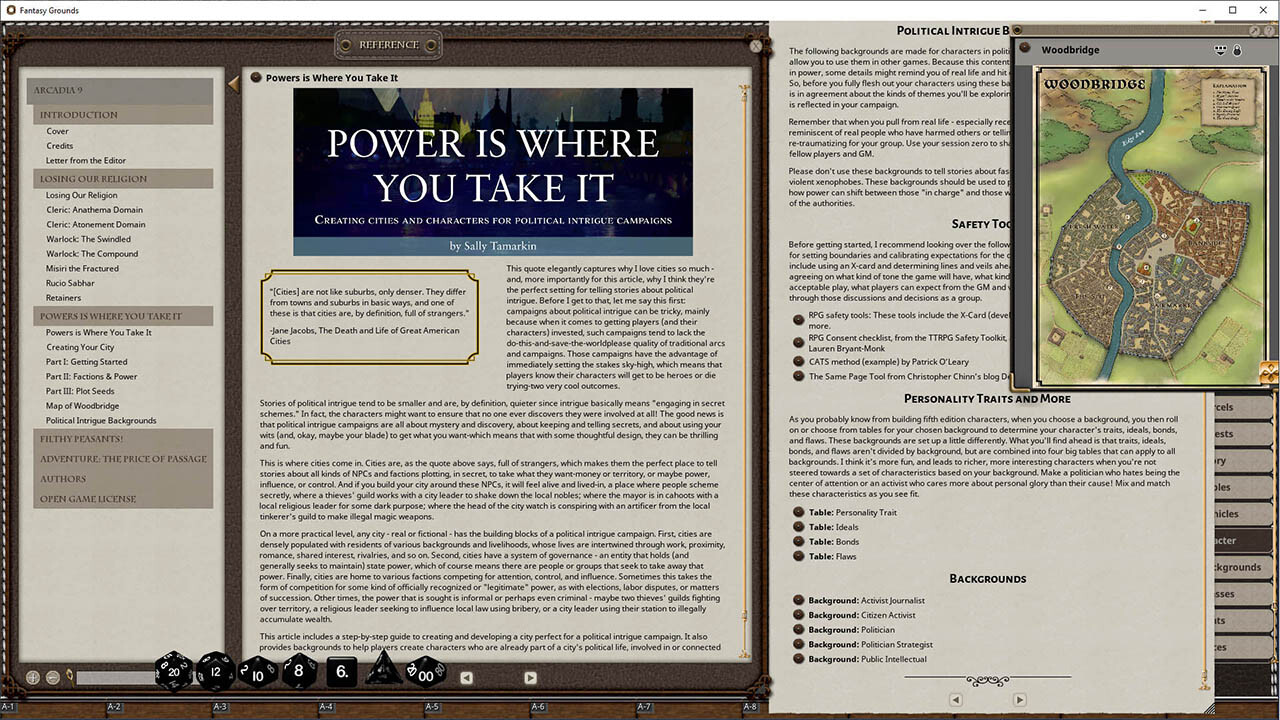Click the forward arrow below the Backgrounds list
Screen dimensions: 1280x720
(1020, 699)
